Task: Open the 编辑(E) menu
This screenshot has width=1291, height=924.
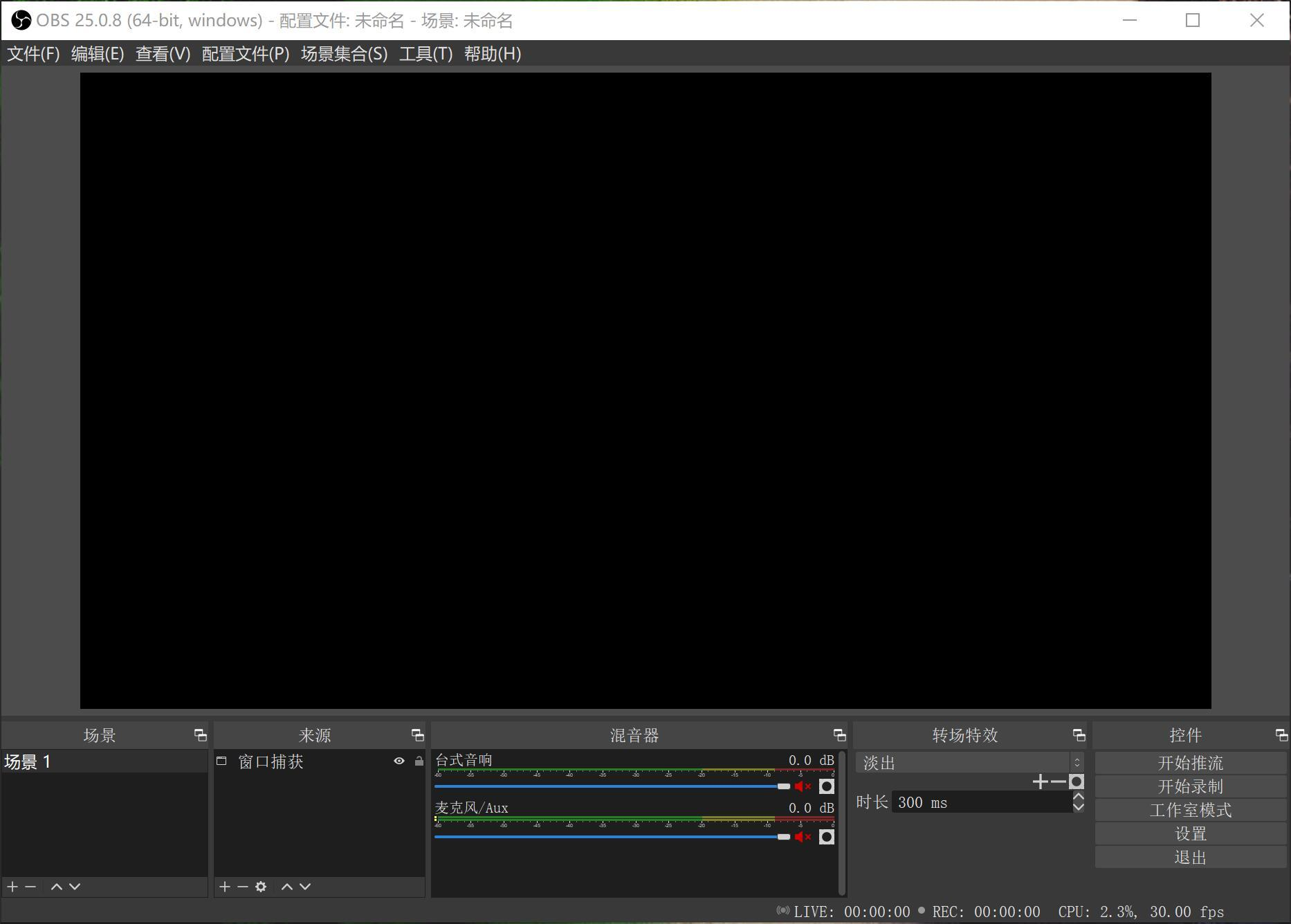Action: (x=98, y=54)
